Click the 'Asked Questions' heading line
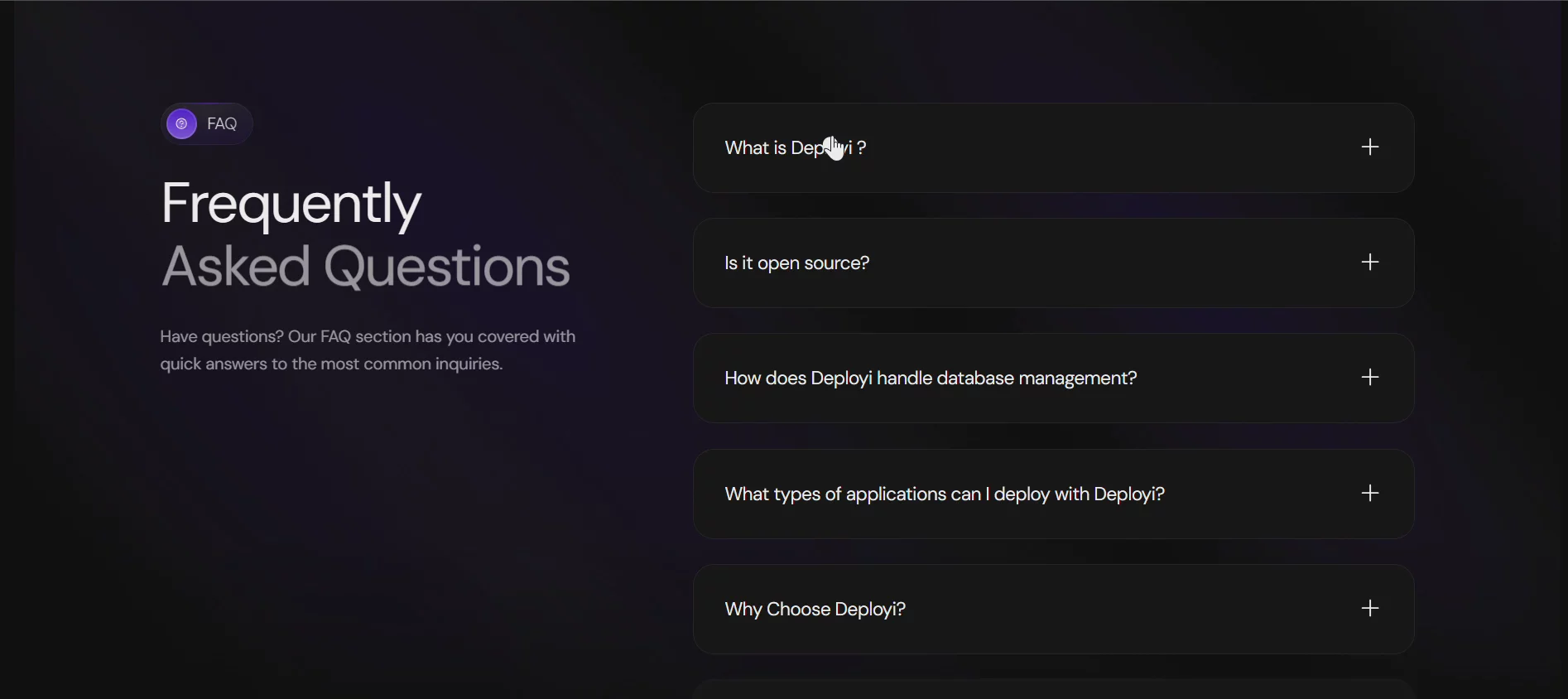The width and height of the screenshot is (1568, 699). tap(365, 267)
